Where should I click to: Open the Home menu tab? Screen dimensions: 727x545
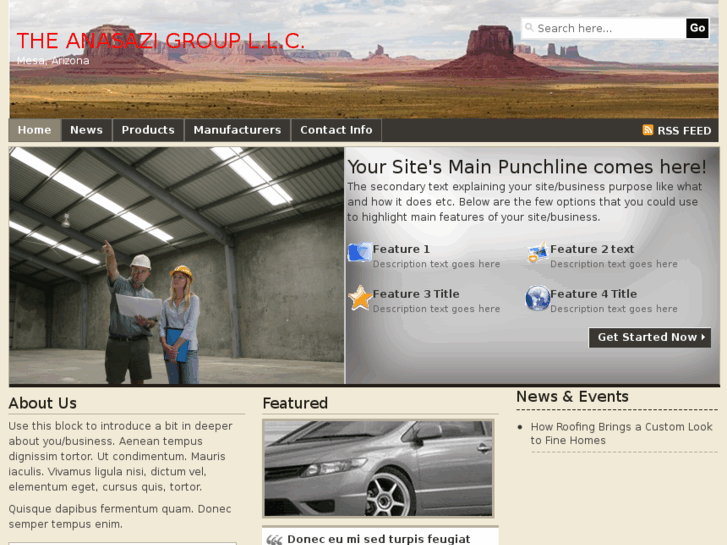point(35,130)
